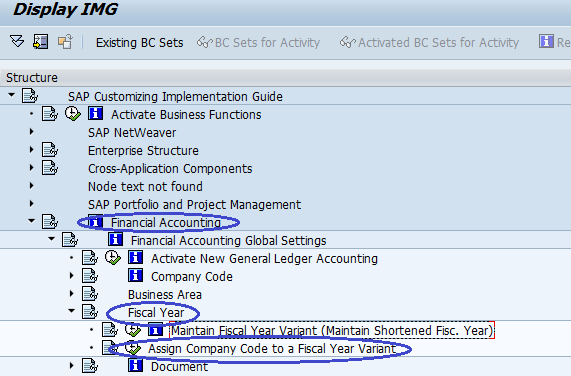Click info icon beside Financial Accounting

tap(95, 222)
